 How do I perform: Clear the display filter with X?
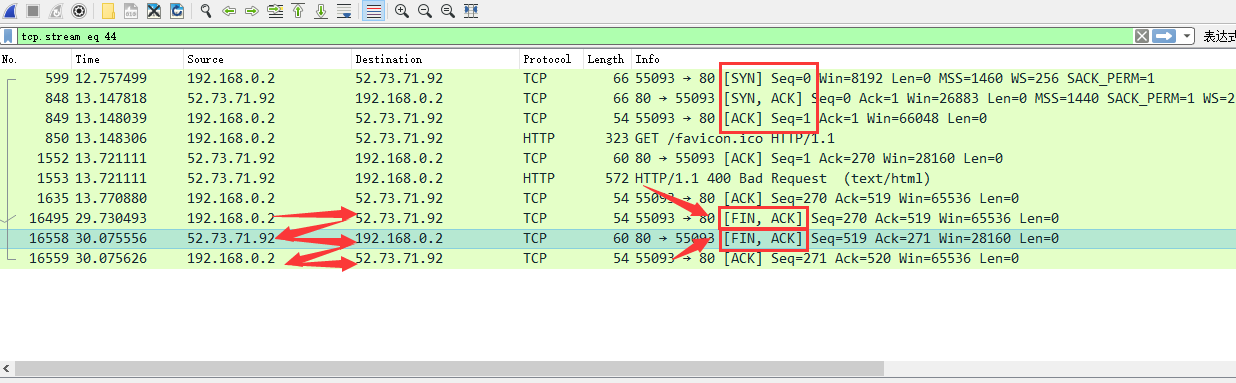tap(1141, 36)
